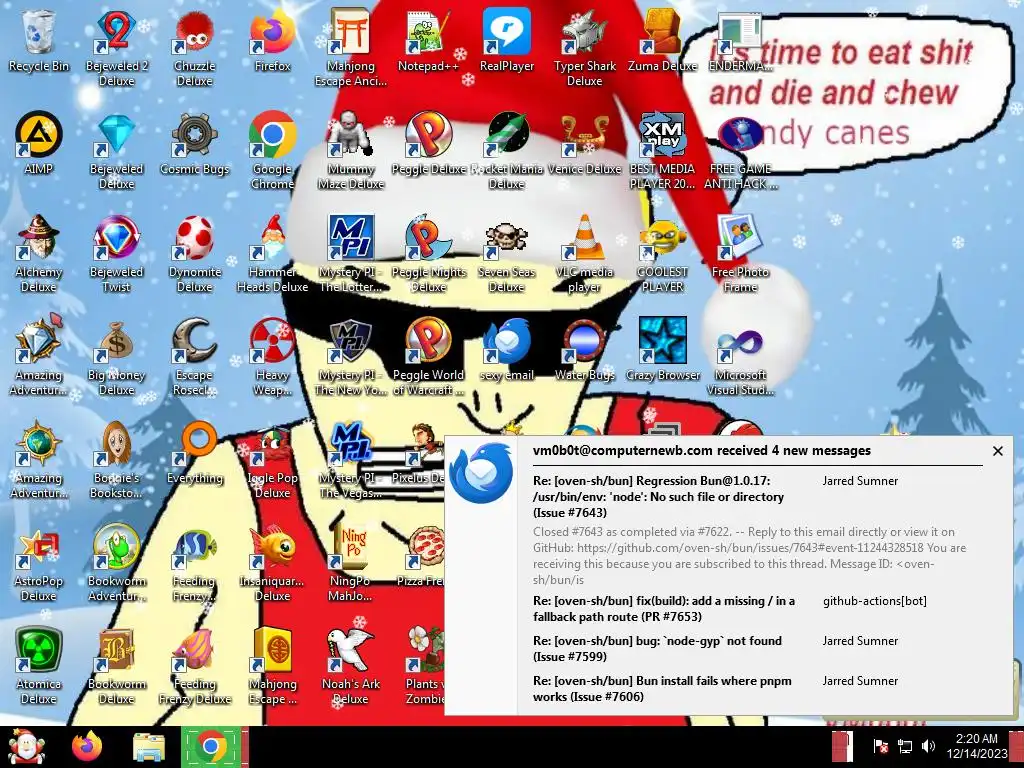
Task: Open COOLEST PLAYER shortcut
Action: click(x=663, y=253)
